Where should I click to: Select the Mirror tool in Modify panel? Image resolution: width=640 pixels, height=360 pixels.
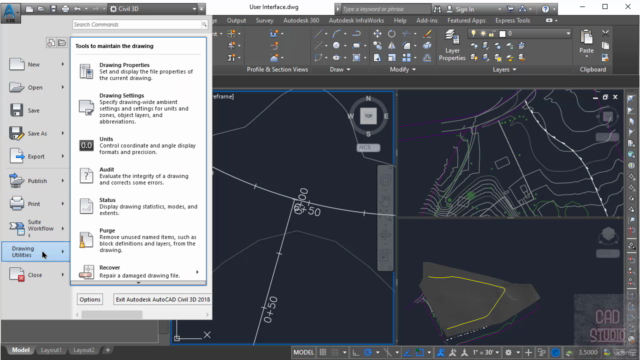pyautogui.click(x=391, y=46)
